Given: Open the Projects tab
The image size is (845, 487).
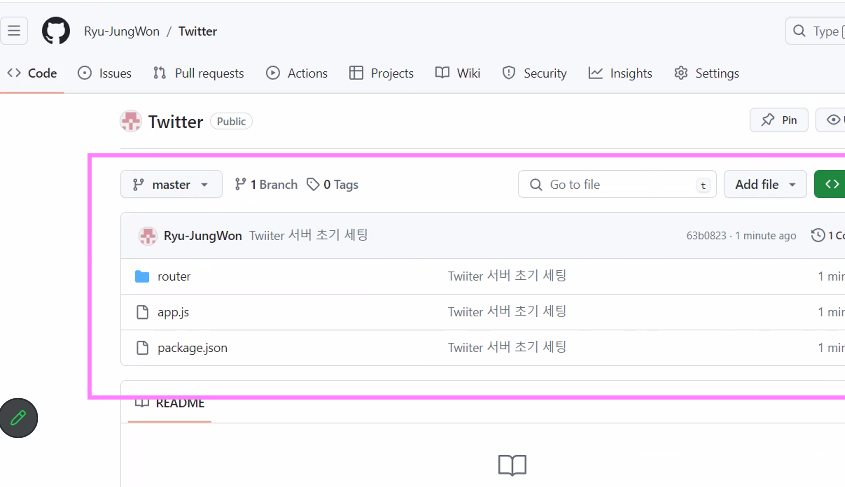Looking at the screenshot, I should tap(381, 73).
